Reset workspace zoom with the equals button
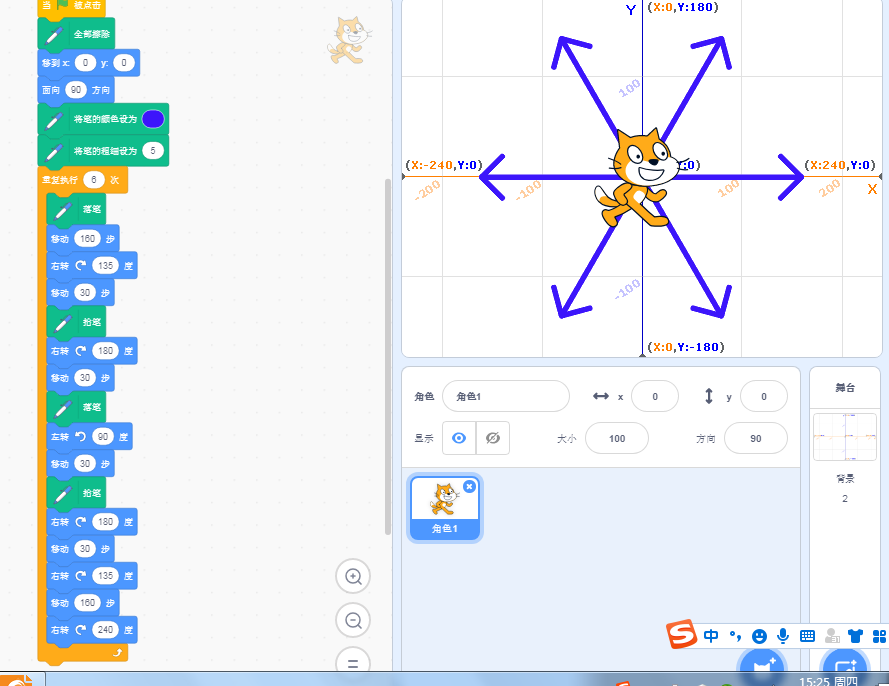This screenshot has width=889, height=686. point(353,662)
